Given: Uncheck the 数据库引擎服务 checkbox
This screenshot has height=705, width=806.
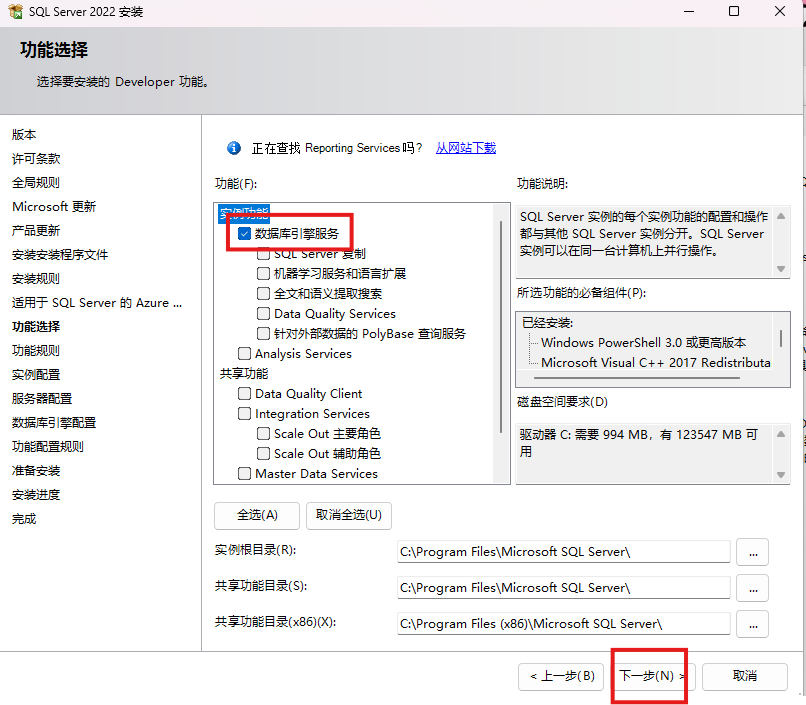Looking at the screenshot, I should click(x=245, y=234).
